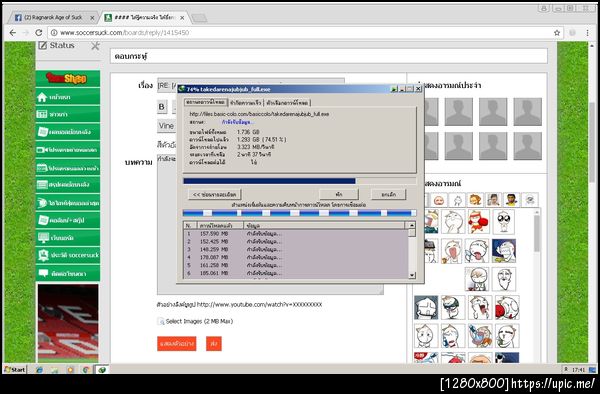Click the dark blue download progress bar
600x394 pixels.
[300, 181]
